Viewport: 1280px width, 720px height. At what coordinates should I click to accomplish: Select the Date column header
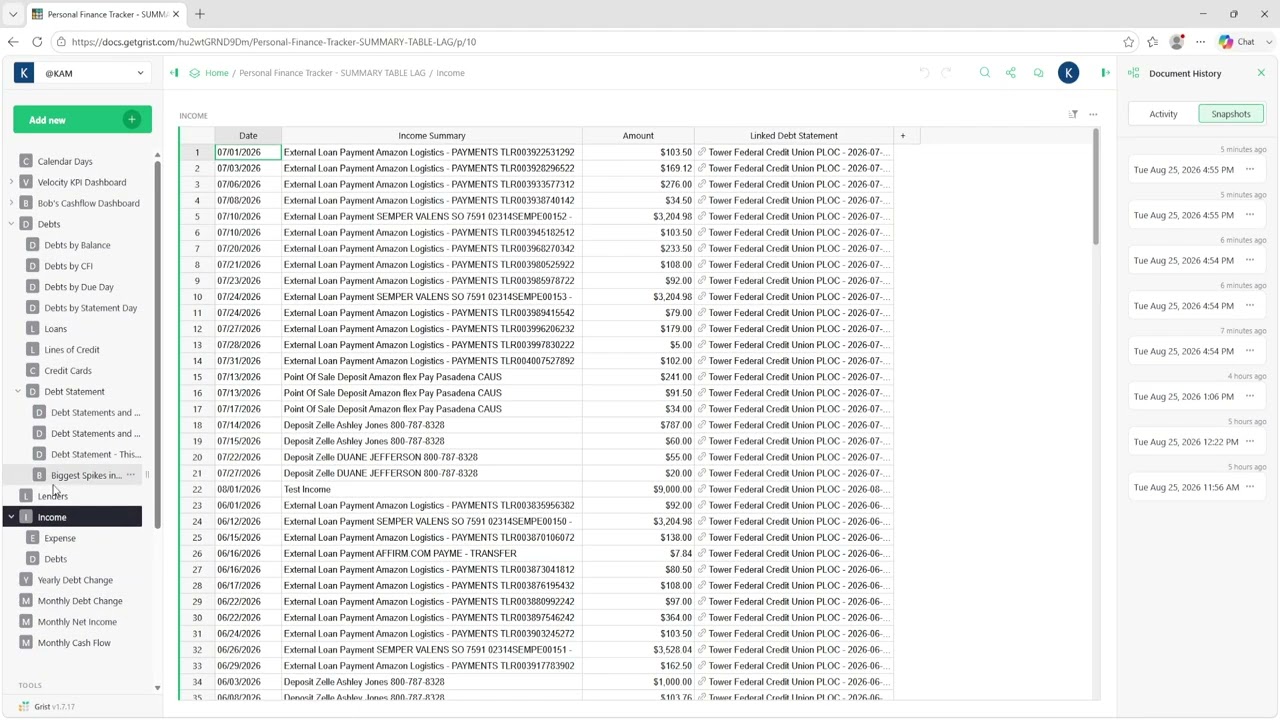tap(248, 136)
